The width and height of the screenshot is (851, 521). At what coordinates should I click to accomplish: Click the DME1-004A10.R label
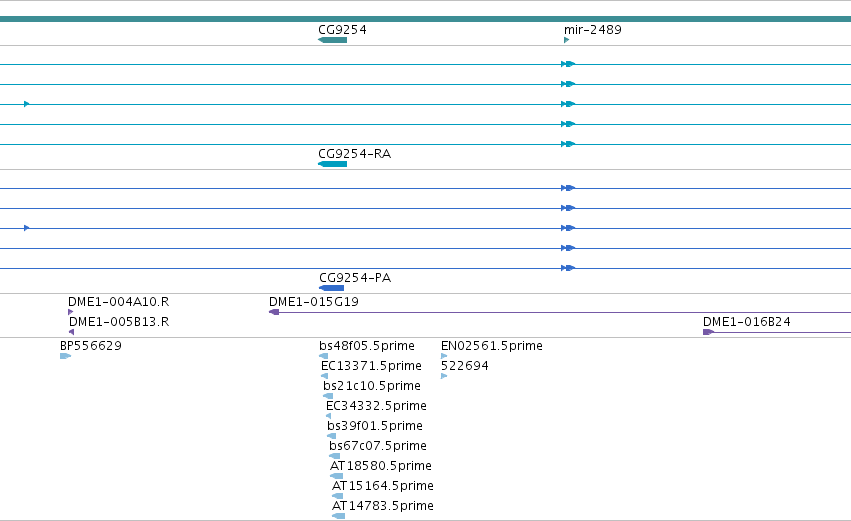[x=118, y=302]
